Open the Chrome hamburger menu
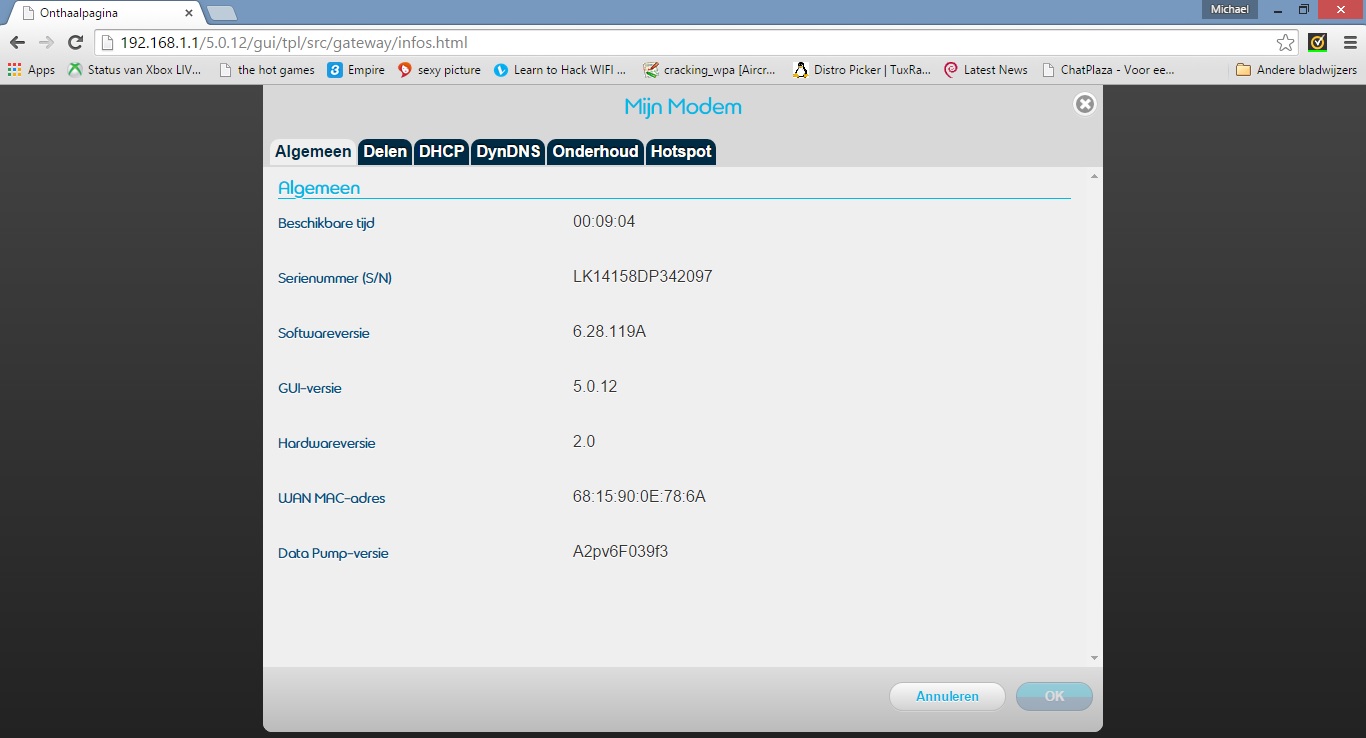Screen dimensions: 1366x738 pyautogui.click(x=1349, y=43)
